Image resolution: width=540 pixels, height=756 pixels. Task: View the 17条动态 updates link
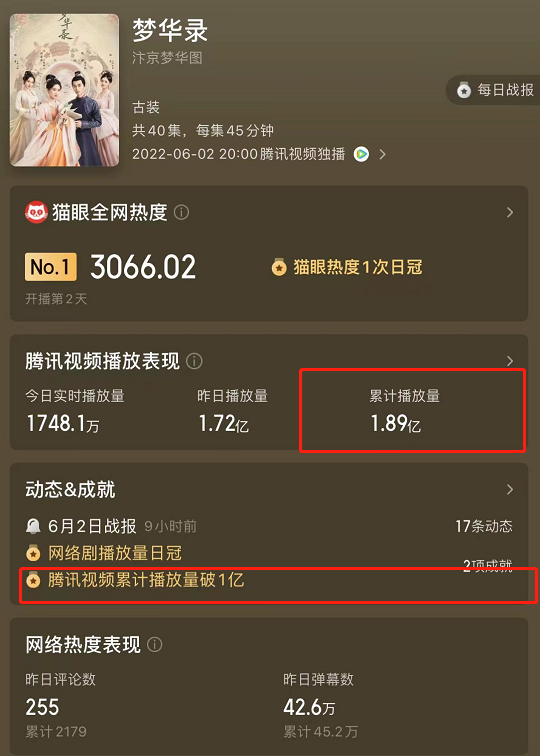[484, 526]
